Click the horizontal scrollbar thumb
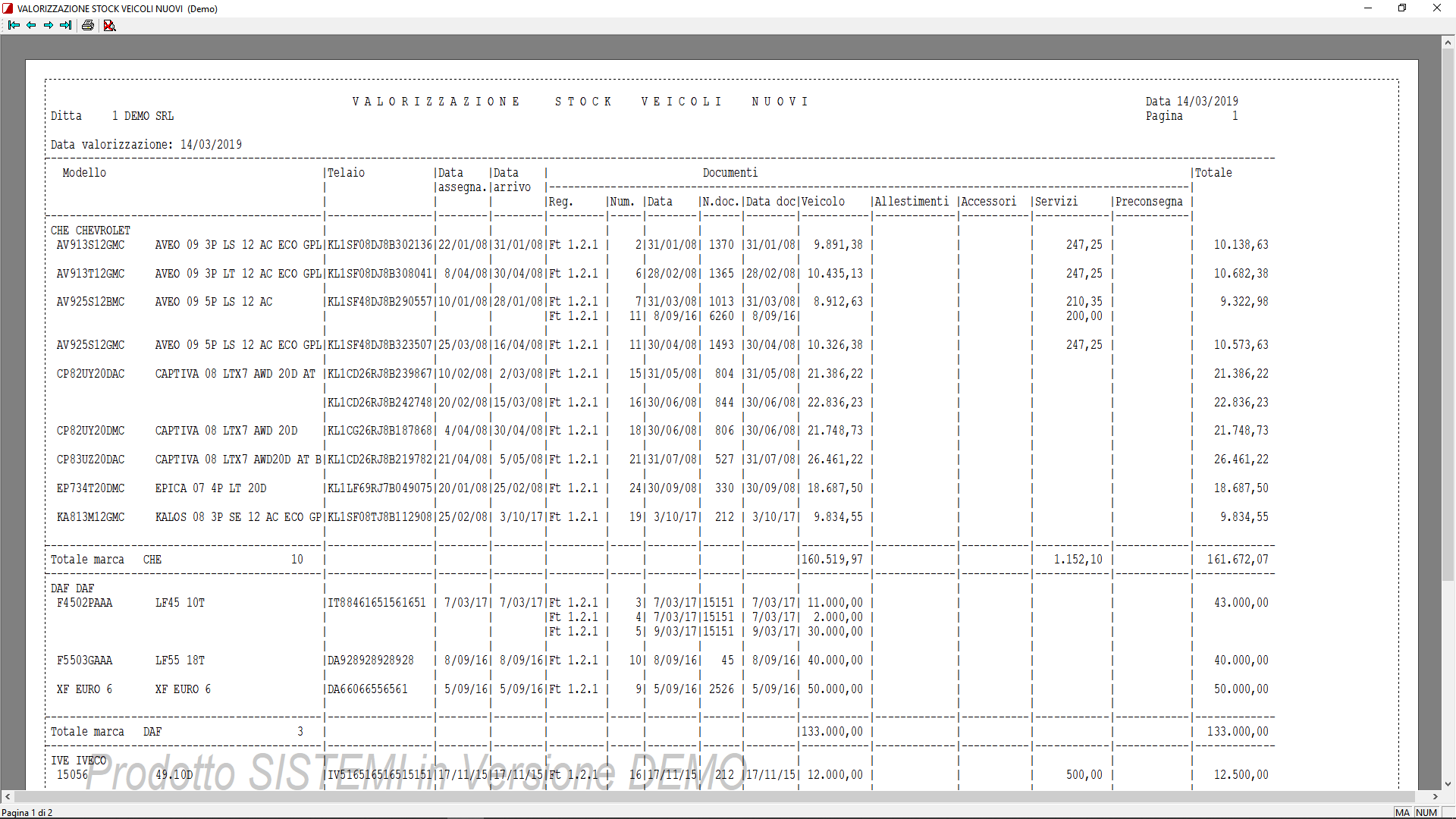This screenshot has height=819, width=1456. tap(714, 797)
